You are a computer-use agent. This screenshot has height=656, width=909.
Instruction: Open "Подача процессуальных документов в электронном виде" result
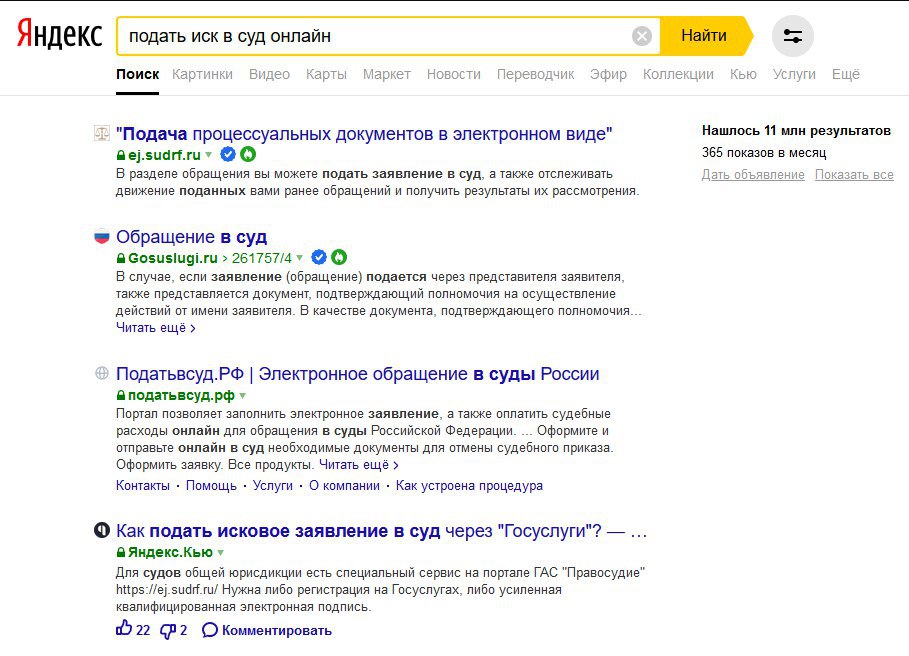364,134
